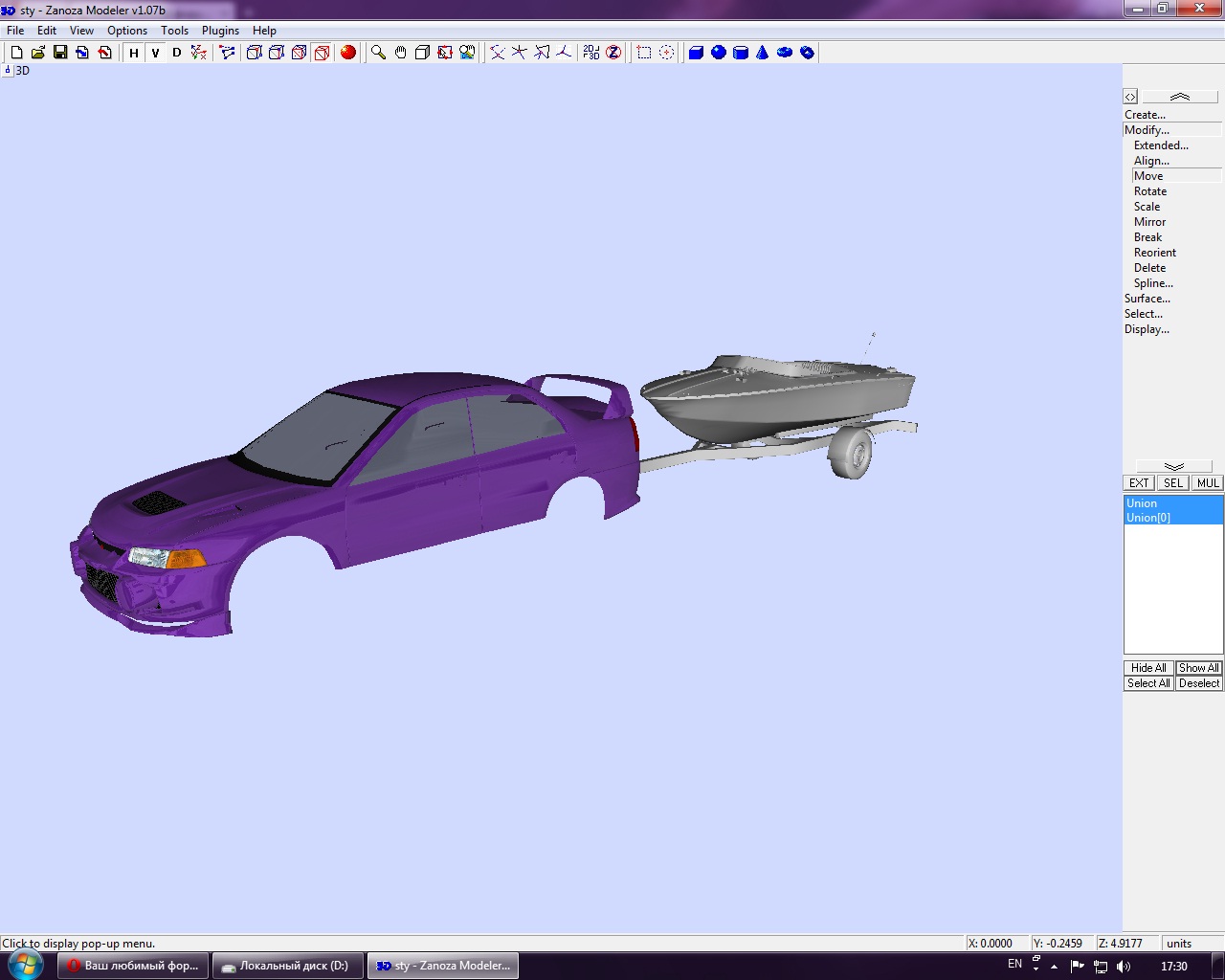Create the last blue ring-shaped primitive
Screen dimensions: 1225x980
click(x=807, y=53)
